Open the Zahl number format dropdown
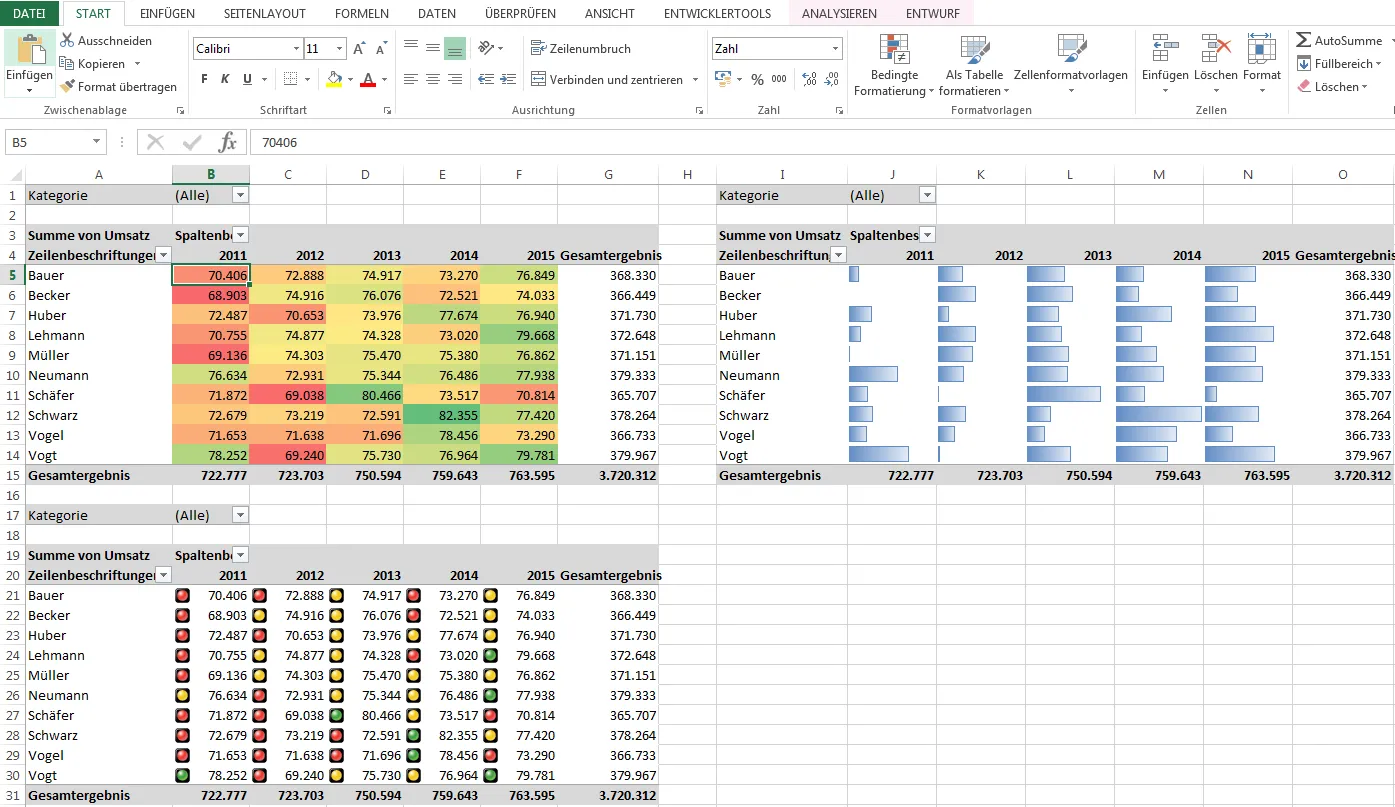This screenshot has height=807, width=1395. 836,47
